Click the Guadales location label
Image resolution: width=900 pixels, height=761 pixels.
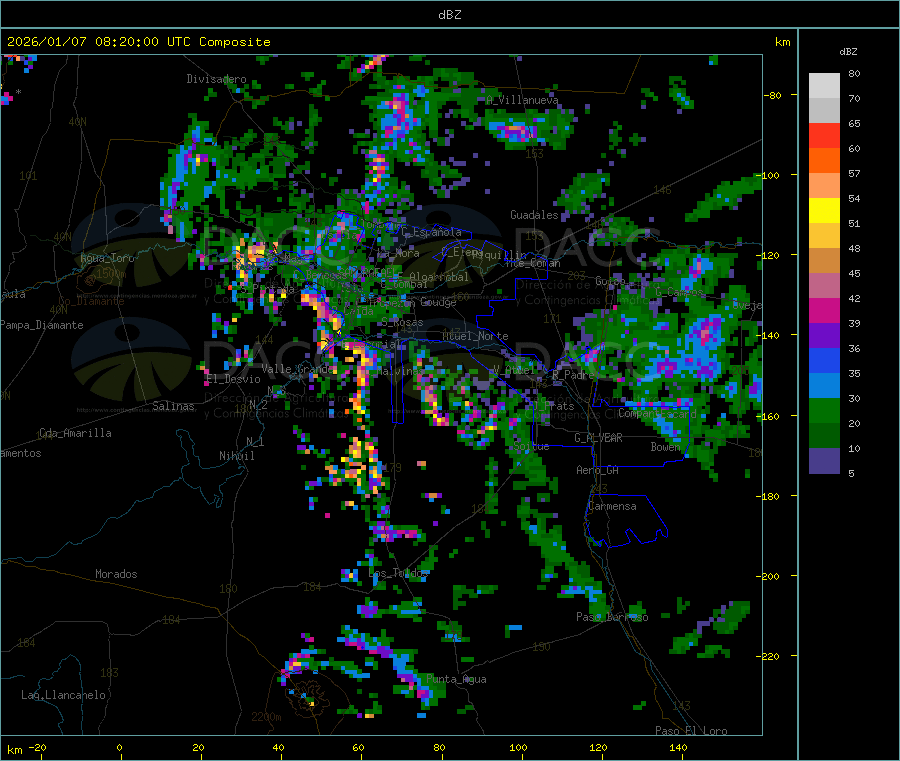[x=534, y=215]
